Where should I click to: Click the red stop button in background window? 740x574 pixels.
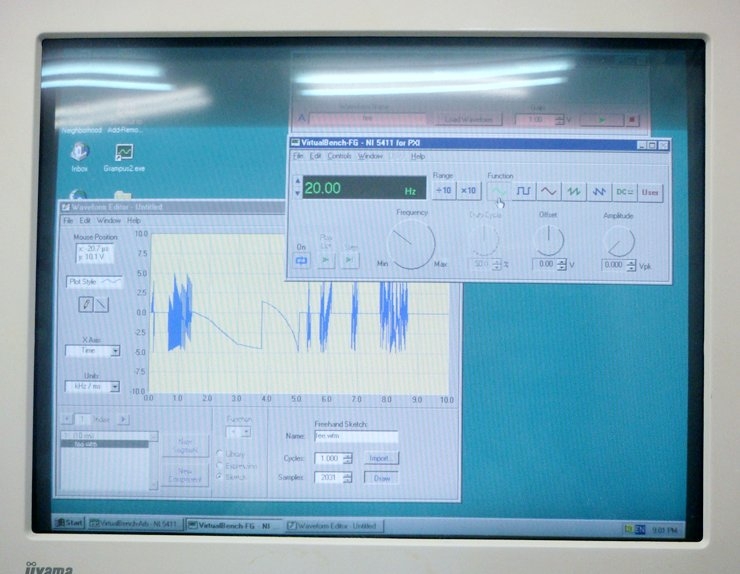pyautogui.click(x=632, y=120)
